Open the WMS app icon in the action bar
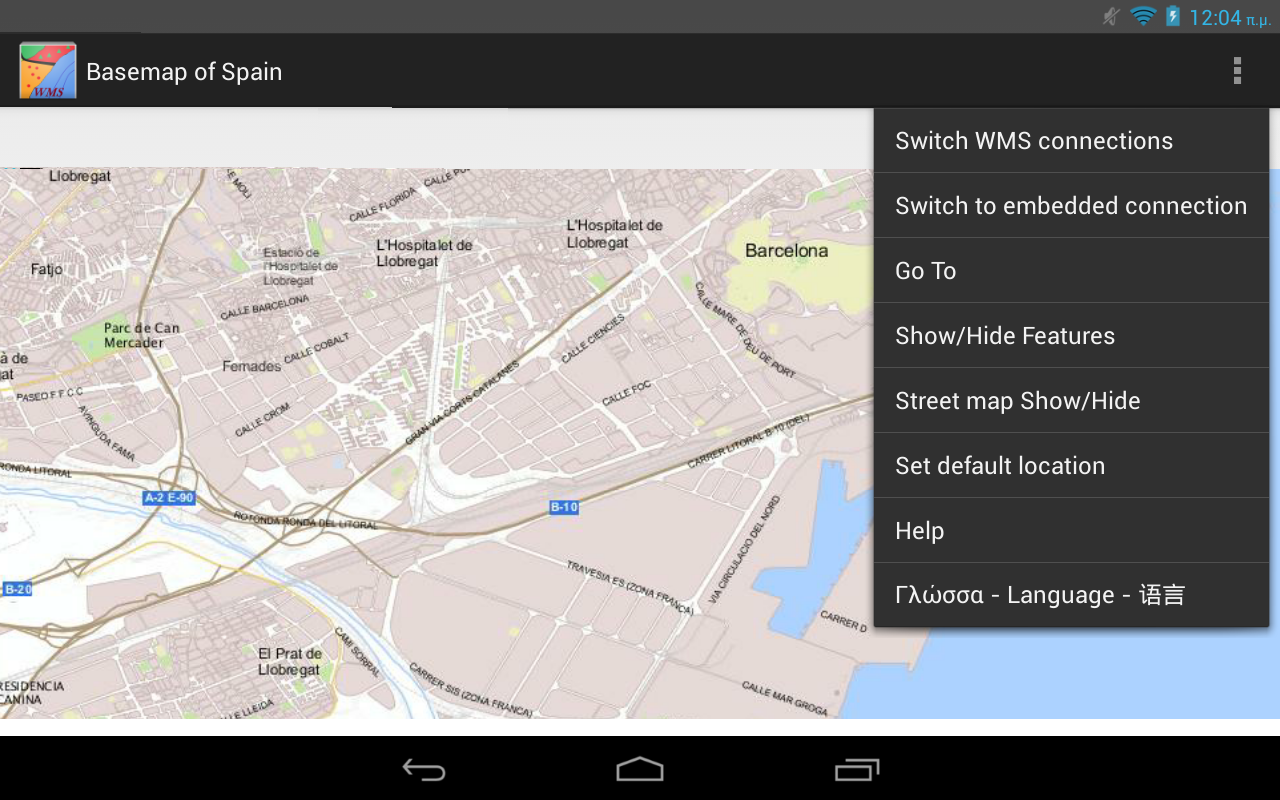The image size is (1280, 800). point(47,70)
